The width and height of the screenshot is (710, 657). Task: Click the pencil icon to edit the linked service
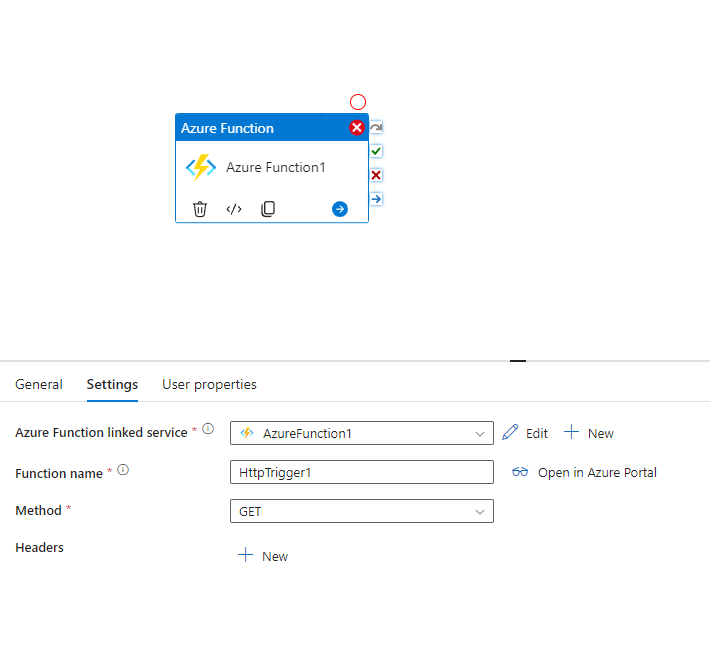coord(510,432)
